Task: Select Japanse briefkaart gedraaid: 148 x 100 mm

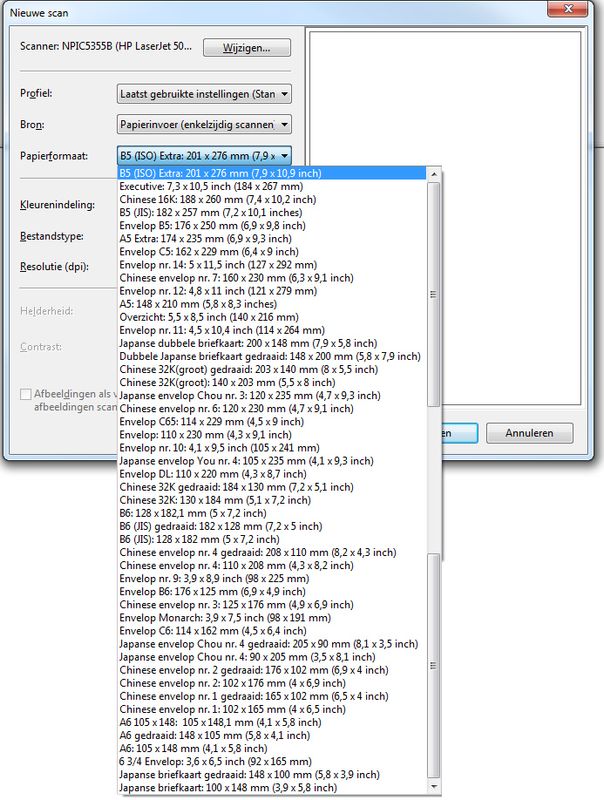Action: [x=272, y=774]
